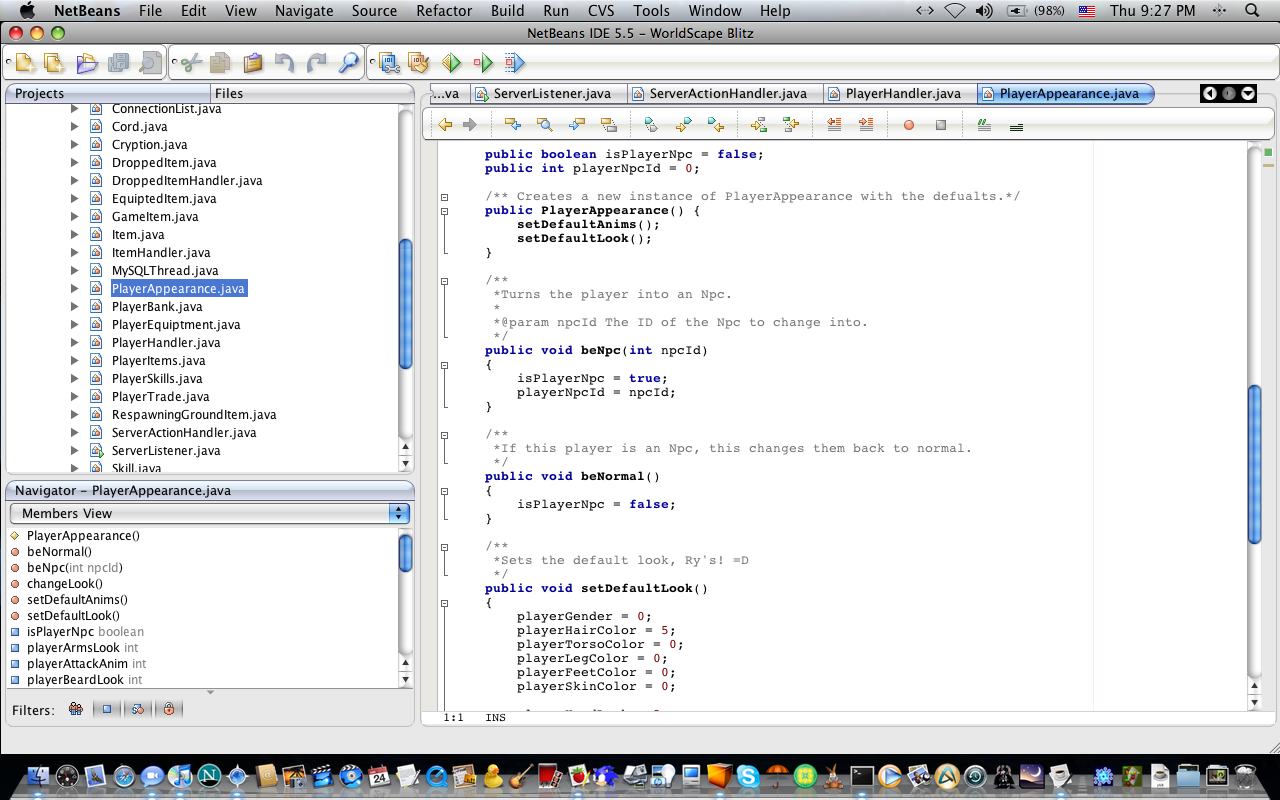Screen dimensions: 1280x800
Task: Click the Navigator scrollbar down arrow
Action: pos(406,680)
